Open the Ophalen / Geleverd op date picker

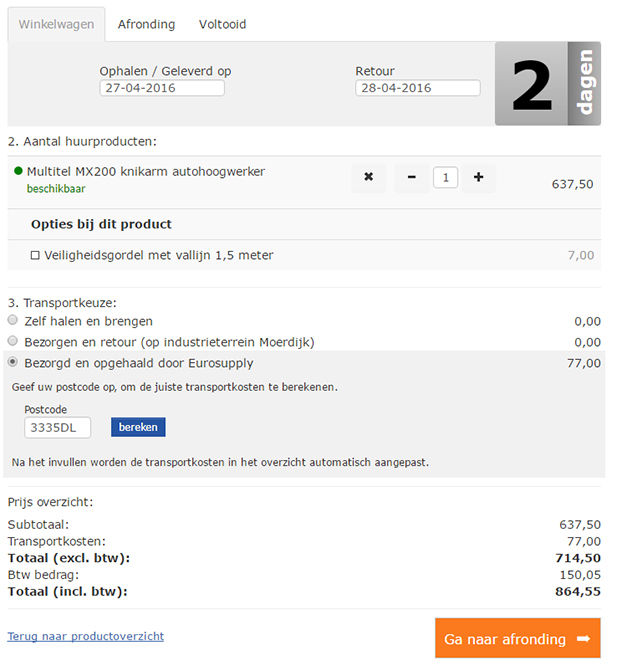162,88
